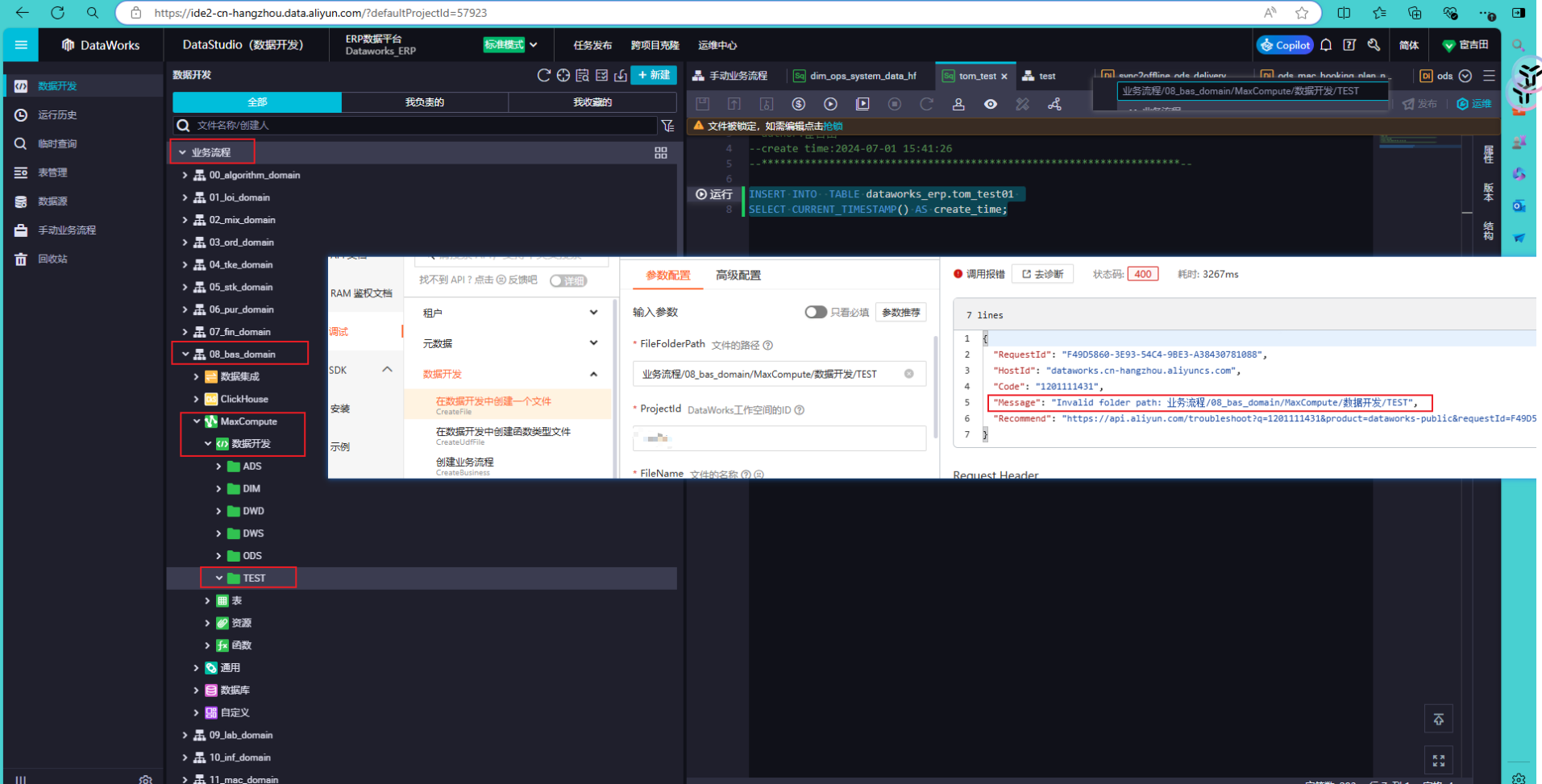Open the wrench settings icon
This screenshot has width=1542, height=784.
coord(1374,45)
